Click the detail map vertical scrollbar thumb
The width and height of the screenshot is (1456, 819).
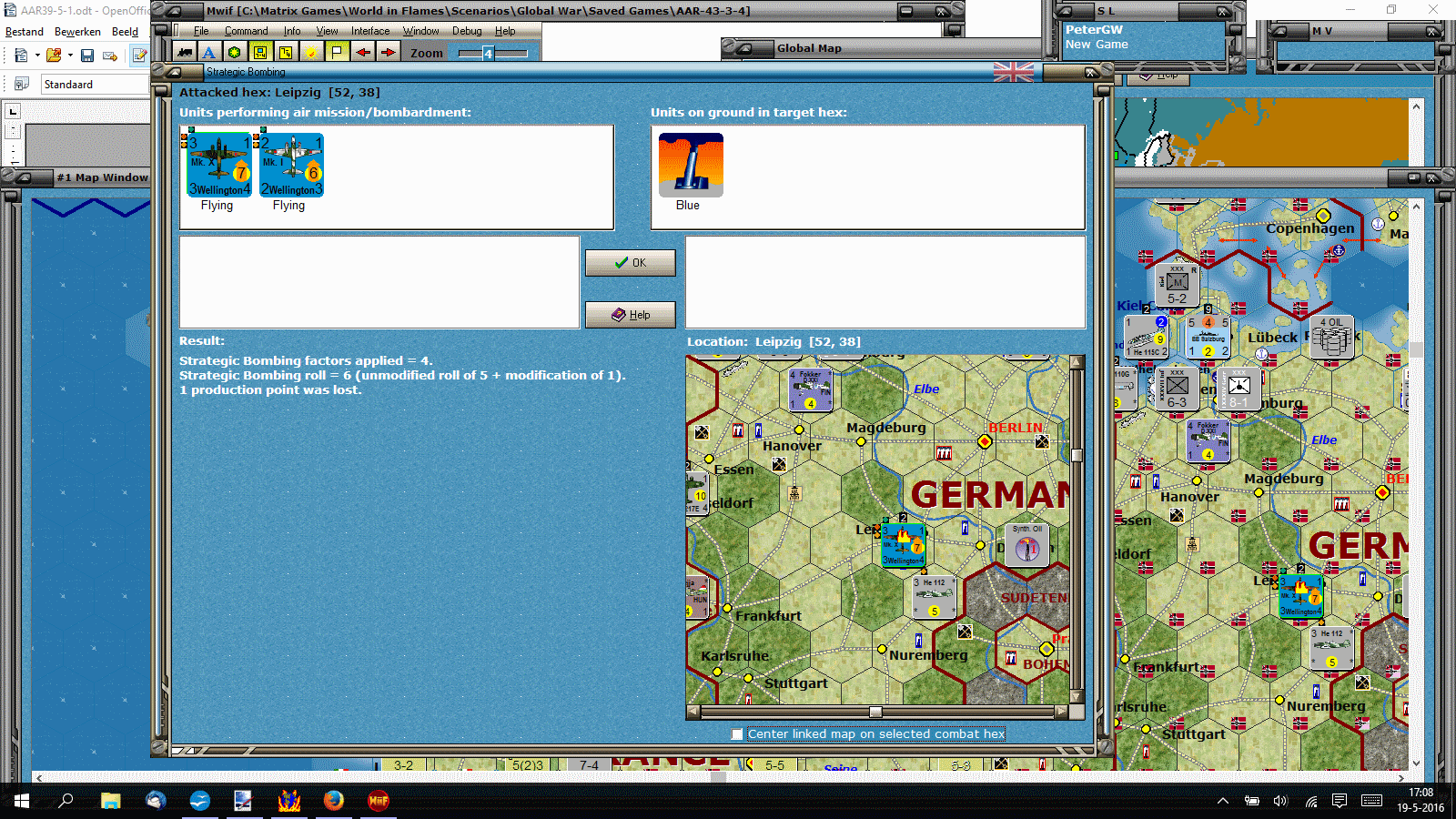1077,455
